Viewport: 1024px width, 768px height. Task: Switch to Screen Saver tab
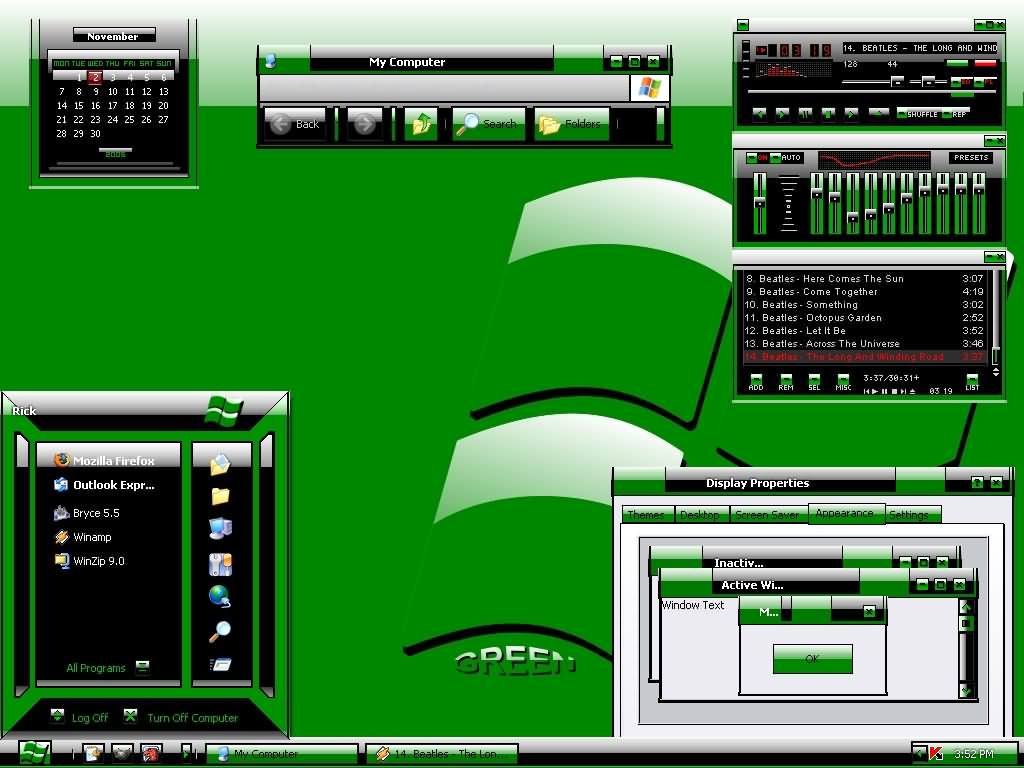(x=767, y=515)
